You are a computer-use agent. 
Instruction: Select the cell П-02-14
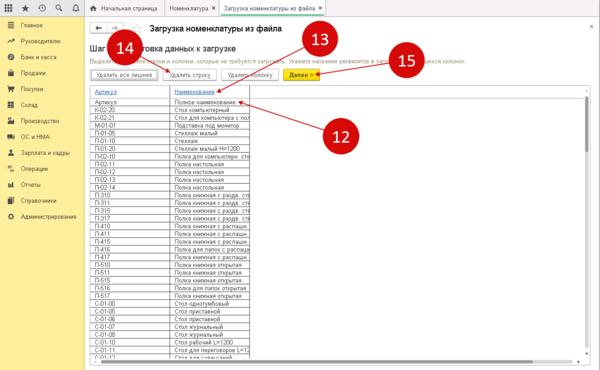[x=130, y=187]
